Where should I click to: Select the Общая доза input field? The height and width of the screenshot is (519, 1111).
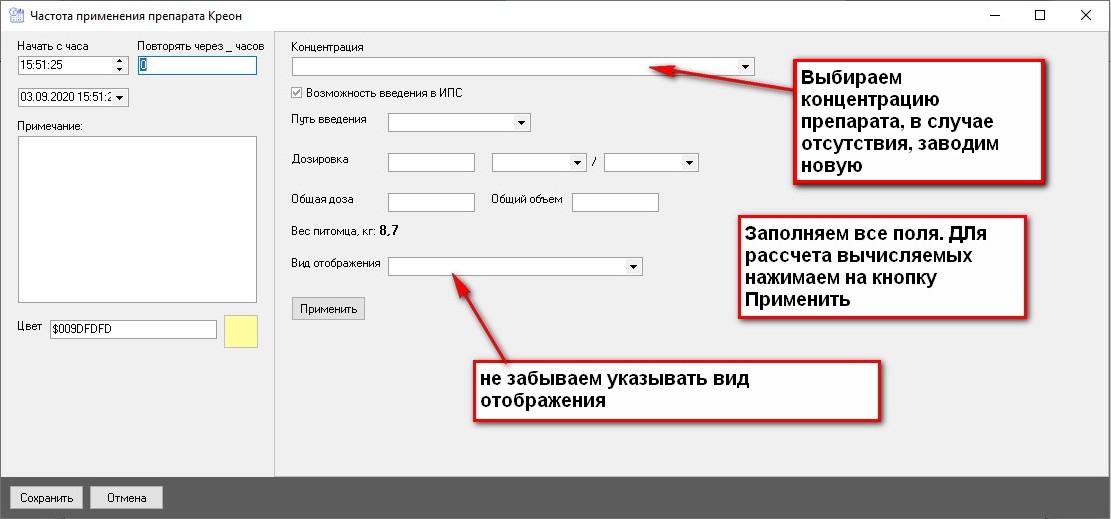(x=430, y=202)
